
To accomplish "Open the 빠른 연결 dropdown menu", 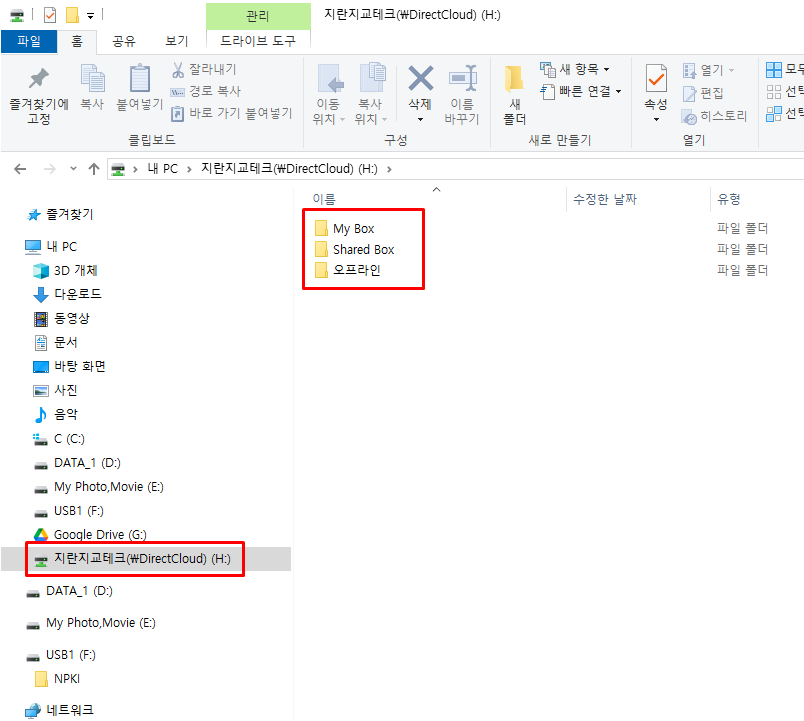I will 581,92.
